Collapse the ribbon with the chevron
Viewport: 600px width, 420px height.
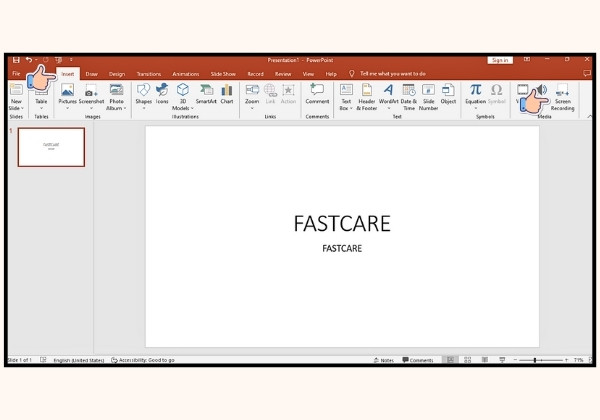point(589,116)
